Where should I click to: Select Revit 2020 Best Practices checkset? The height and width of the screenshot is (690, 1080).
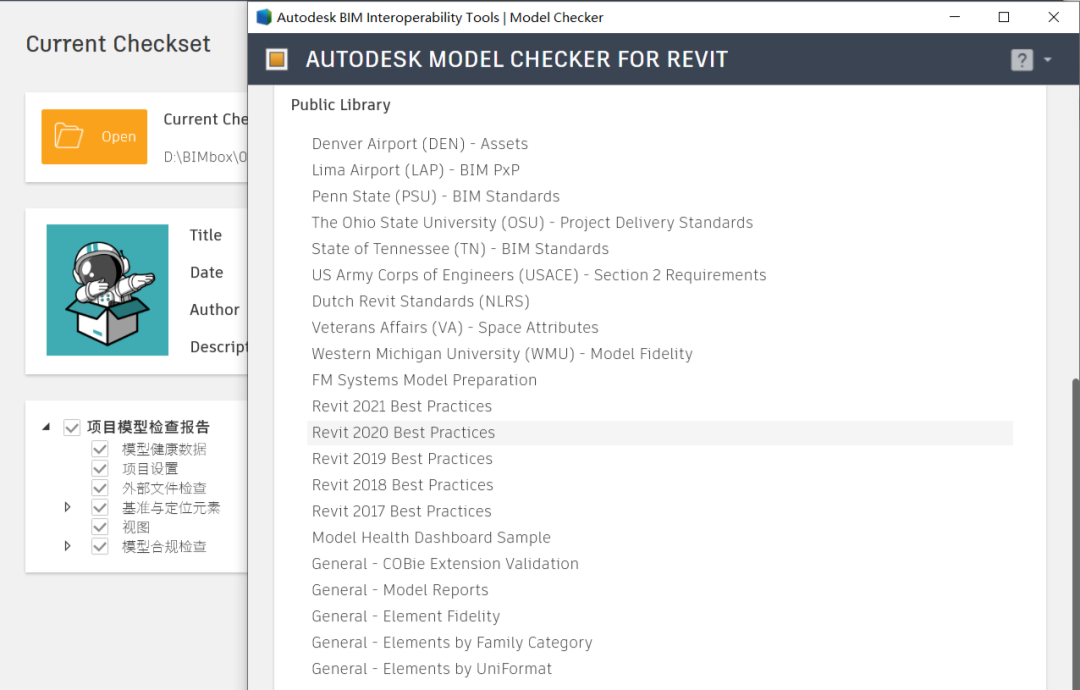(x=403, y=433)
